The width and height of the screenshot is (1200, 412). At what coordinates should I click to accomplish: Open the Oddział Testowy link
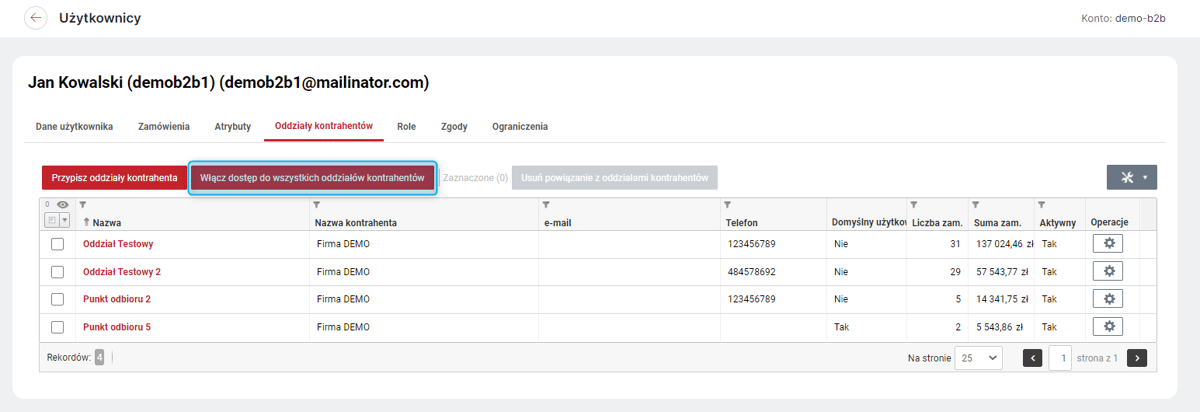(x=118, y=244)
